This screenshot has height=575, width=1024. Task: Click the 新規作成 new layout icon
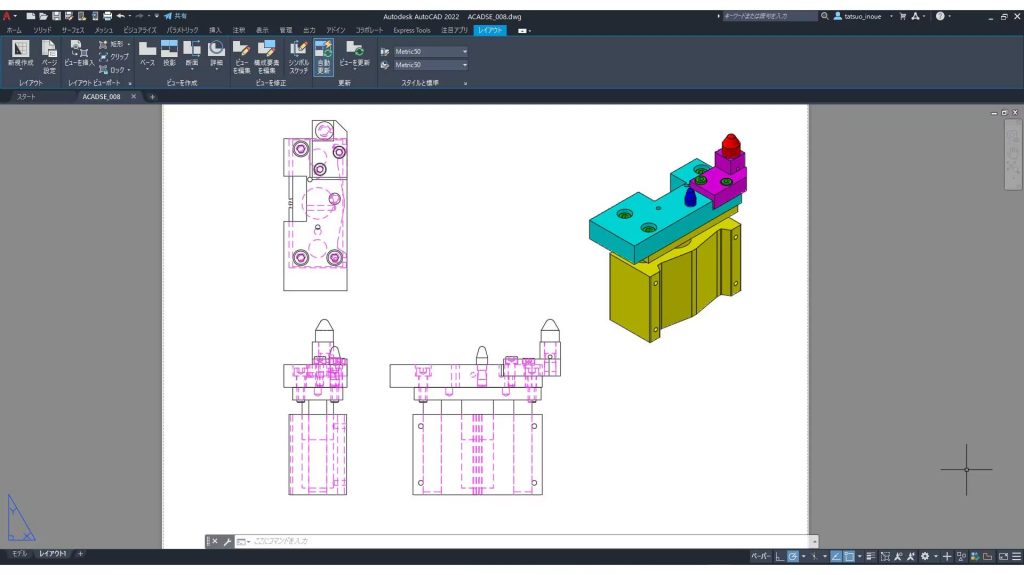pyautogui.click(x=20, y=54)
